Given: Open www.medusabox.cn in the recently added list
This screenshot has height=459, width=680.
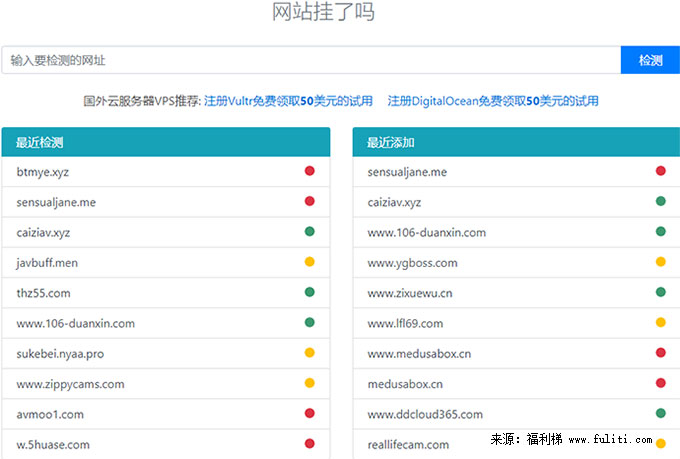Looking at the screenshot, I should pos(419,353).
